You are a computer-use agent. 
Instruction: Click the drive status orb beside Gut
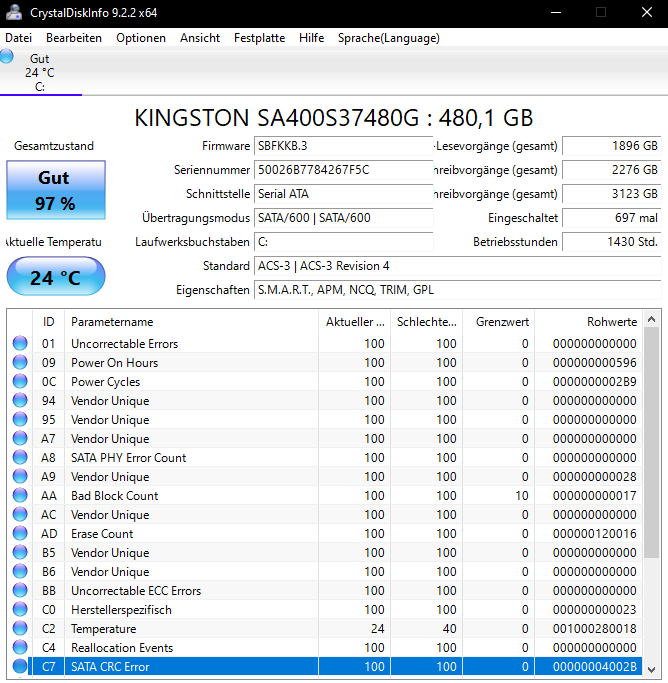pos(7,57)
